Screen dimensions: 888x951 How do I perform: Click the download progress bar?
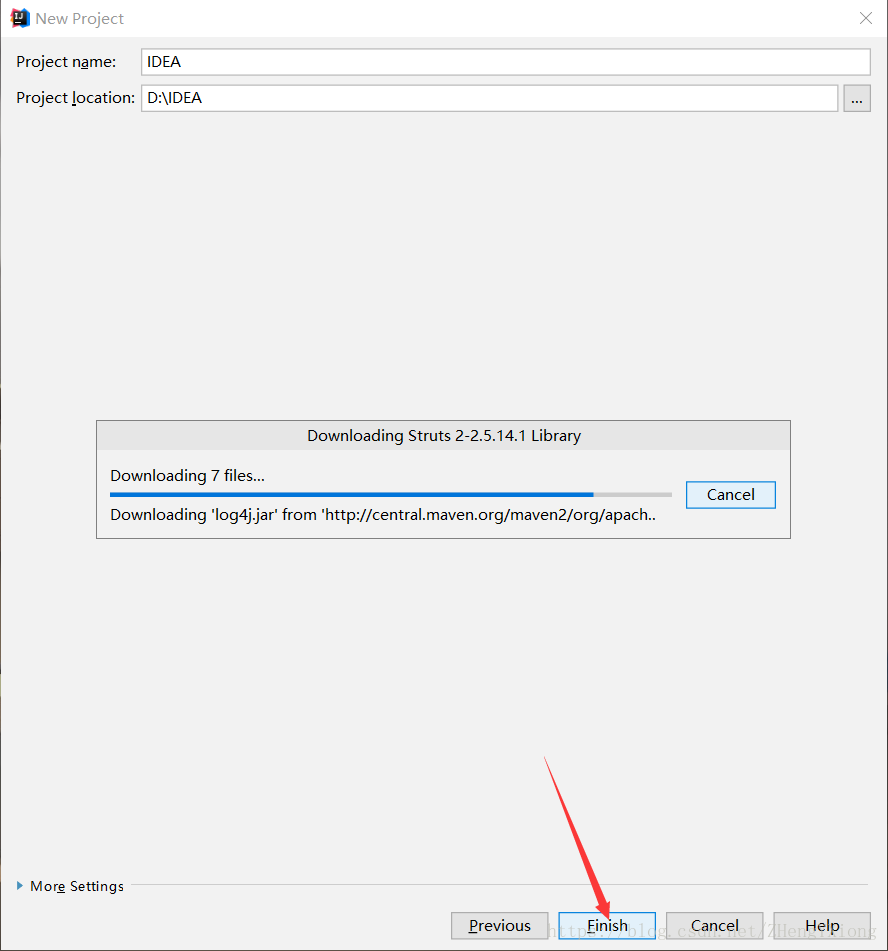(391, 495)
